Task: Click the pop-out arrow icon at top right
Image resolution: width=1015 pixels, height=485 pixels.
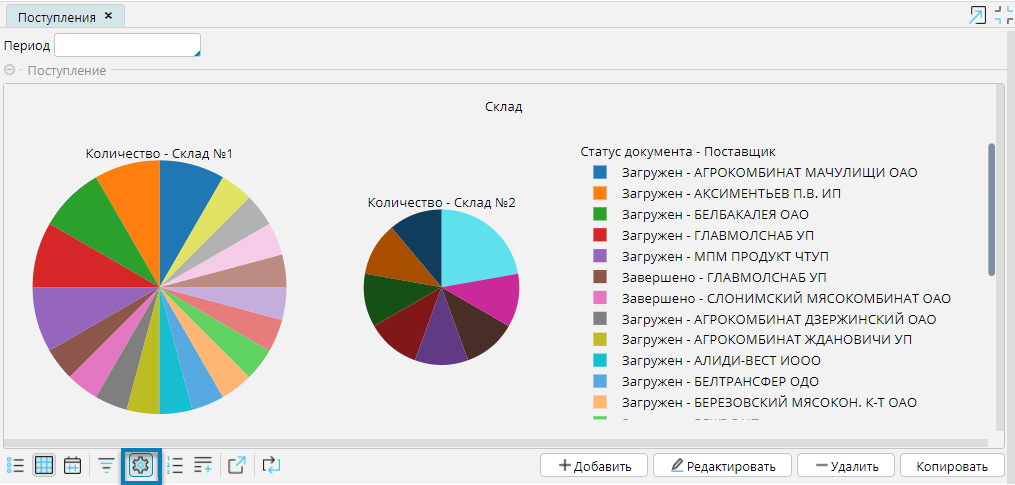Action: 978,15
